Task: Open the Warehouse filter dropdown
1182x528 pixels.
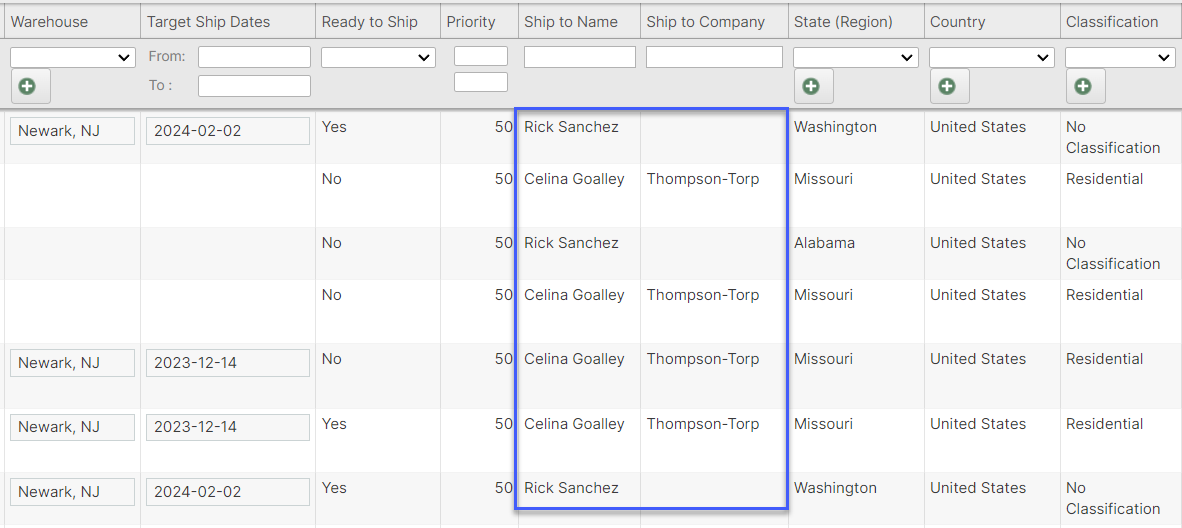Action: point(73,58)
